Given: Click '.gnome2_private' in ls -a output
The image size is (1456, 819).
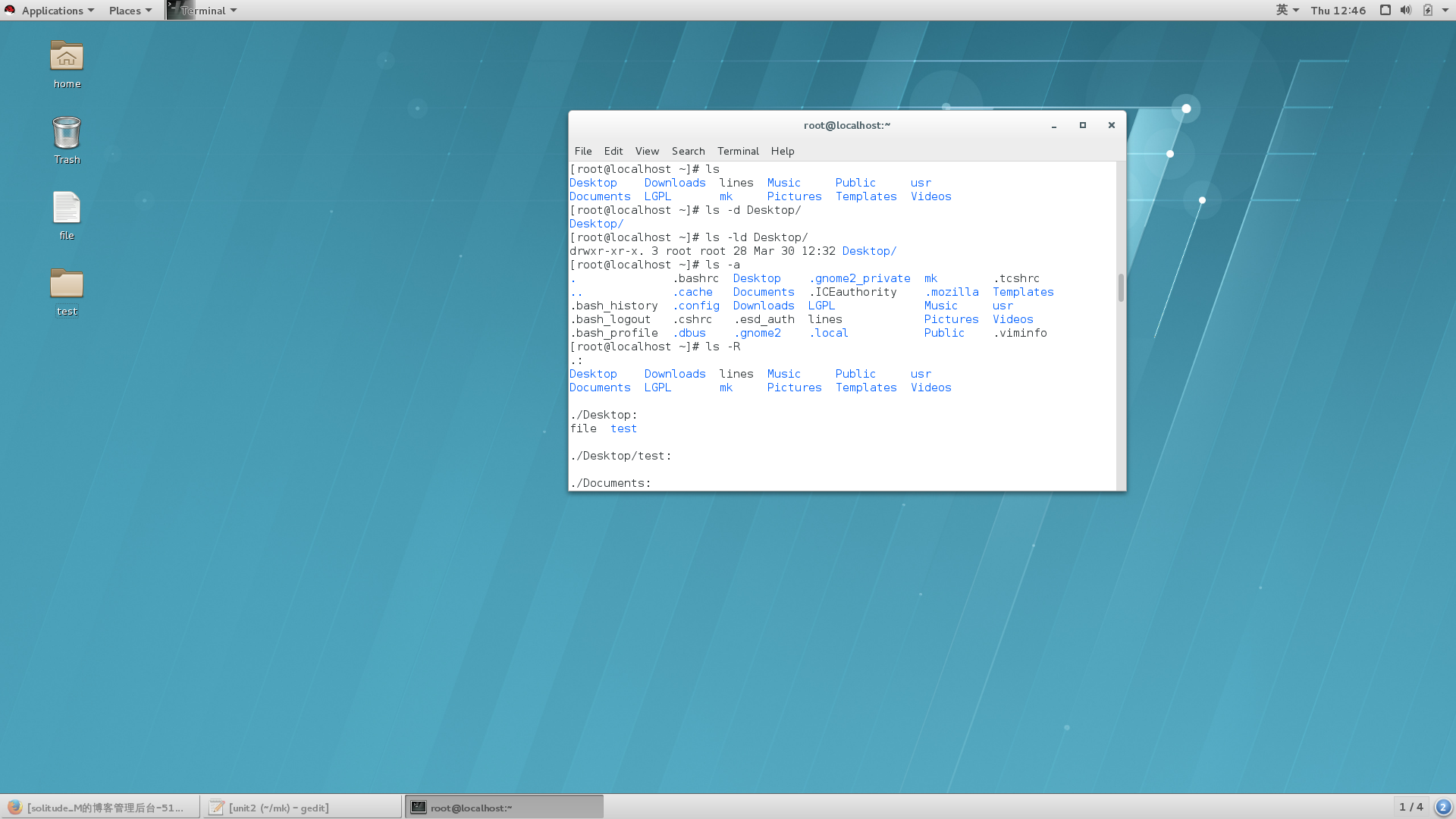Looking at the screenshot, I should [859, 278].
